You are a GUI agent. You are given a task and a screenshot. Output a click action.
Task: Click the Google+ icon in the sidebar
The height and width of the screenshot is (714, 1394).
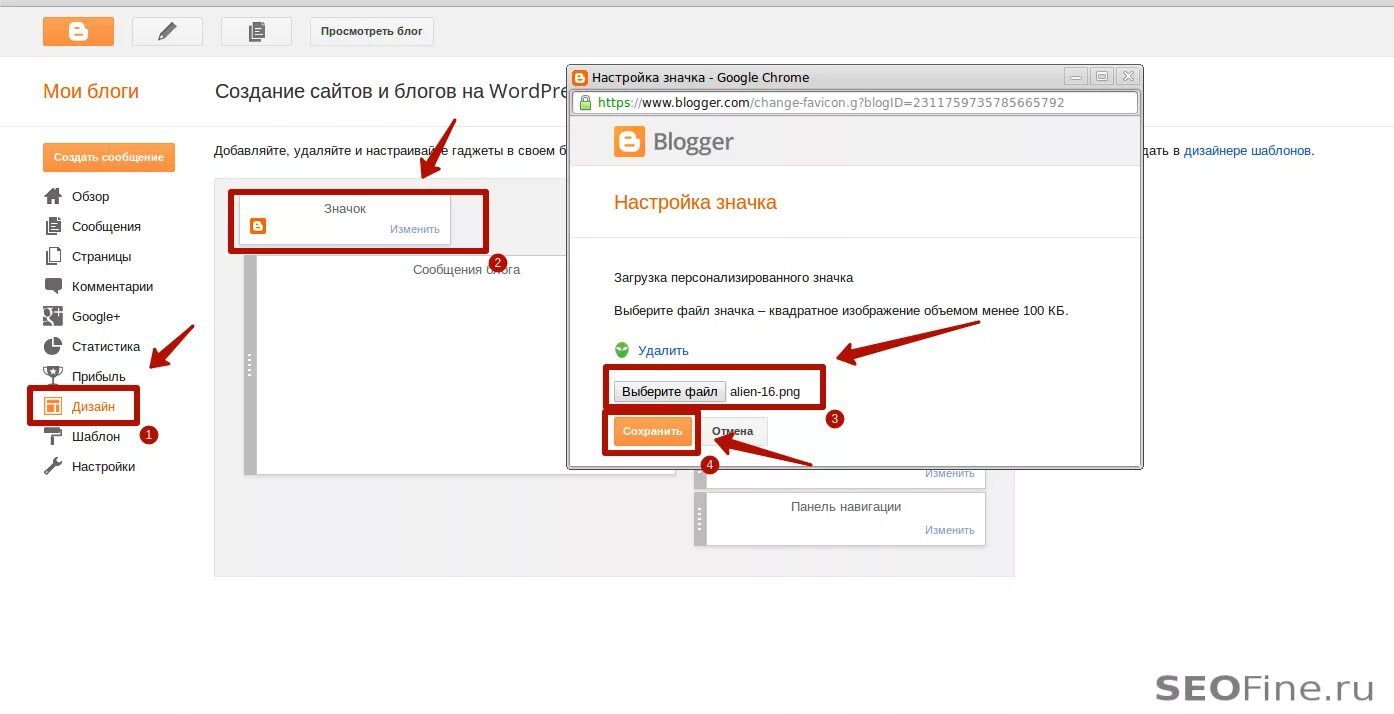coord(53,316)
